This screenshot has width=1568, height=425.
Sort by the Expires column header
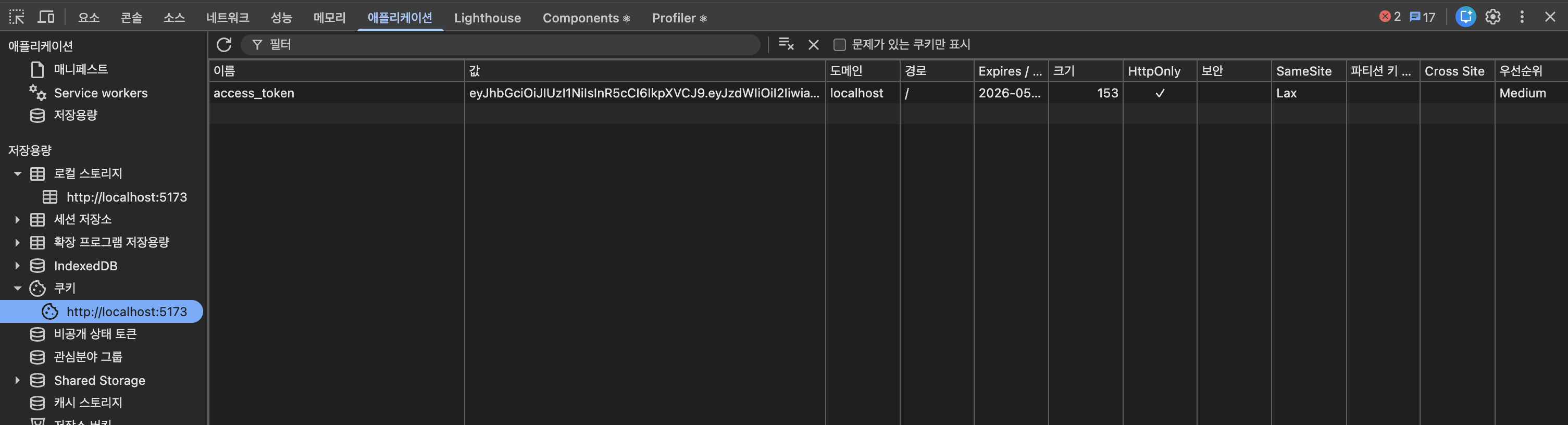[1011, 71]
